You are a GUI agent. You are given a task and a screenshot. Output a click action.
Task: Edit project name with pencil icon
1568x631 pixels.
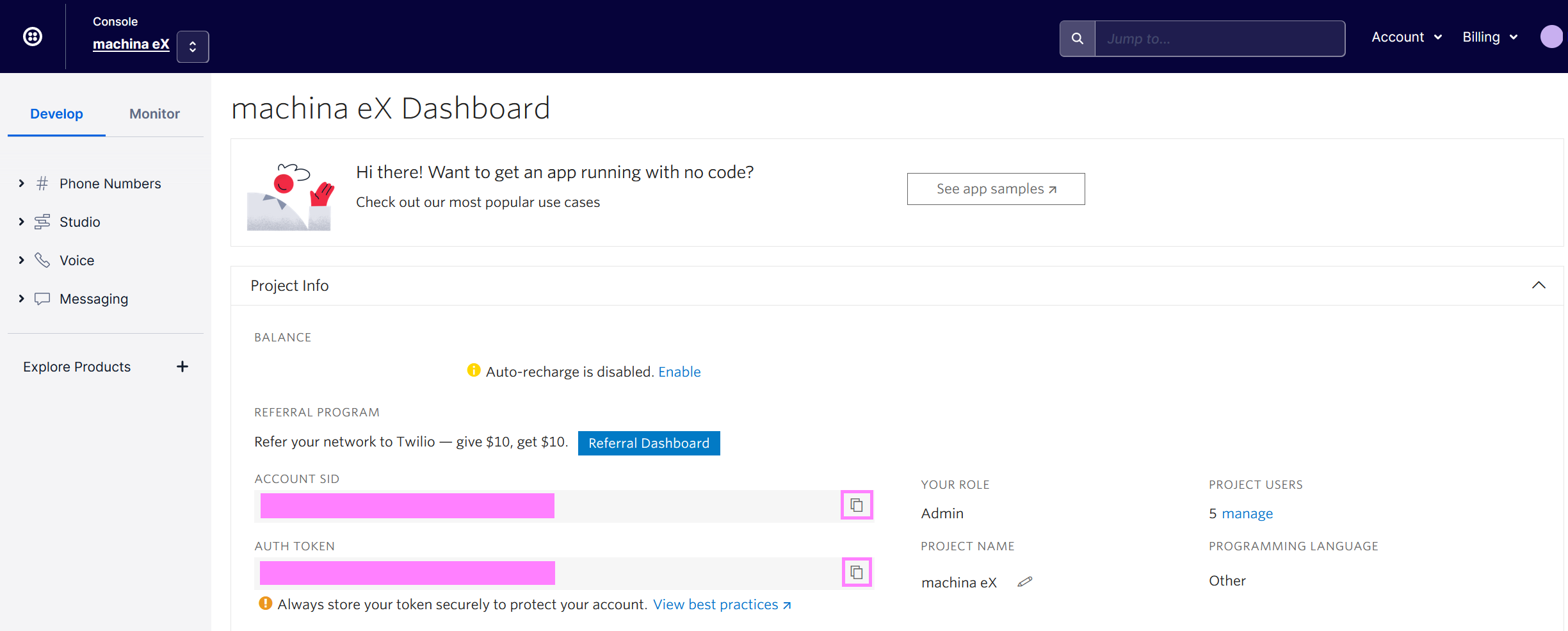pos(1025,582)
